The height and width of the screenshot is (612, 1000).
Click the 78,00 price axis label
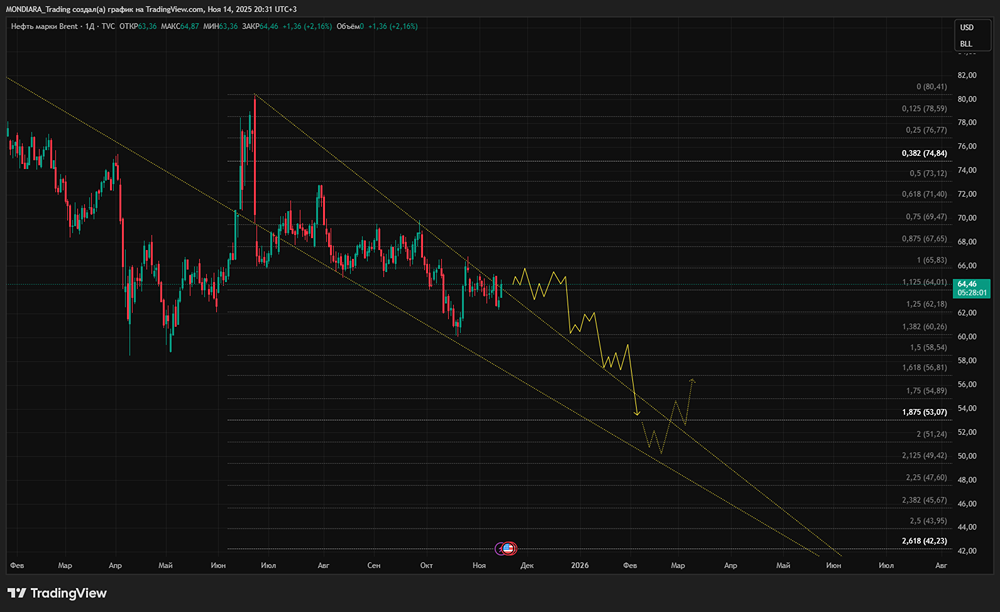pyautogui.click(x=967, y=122)
